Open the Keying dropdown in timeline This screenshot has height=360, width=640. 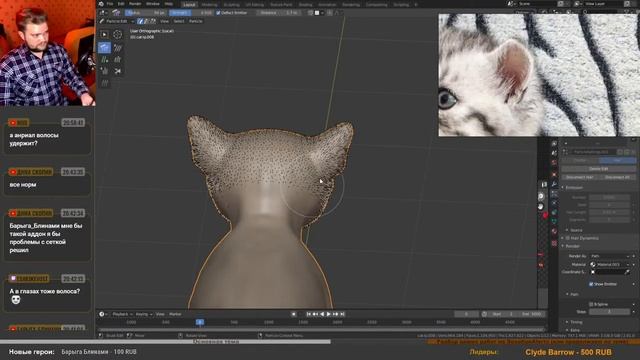pos(144,314)
